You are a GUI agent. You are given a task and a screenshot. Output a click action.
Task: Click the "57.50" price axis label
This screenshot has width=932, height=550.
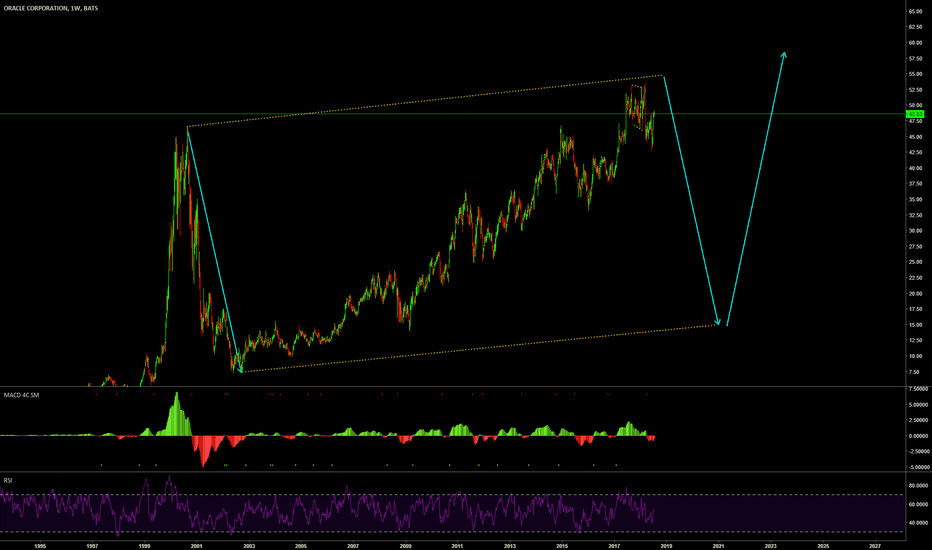tap(915, 58)
